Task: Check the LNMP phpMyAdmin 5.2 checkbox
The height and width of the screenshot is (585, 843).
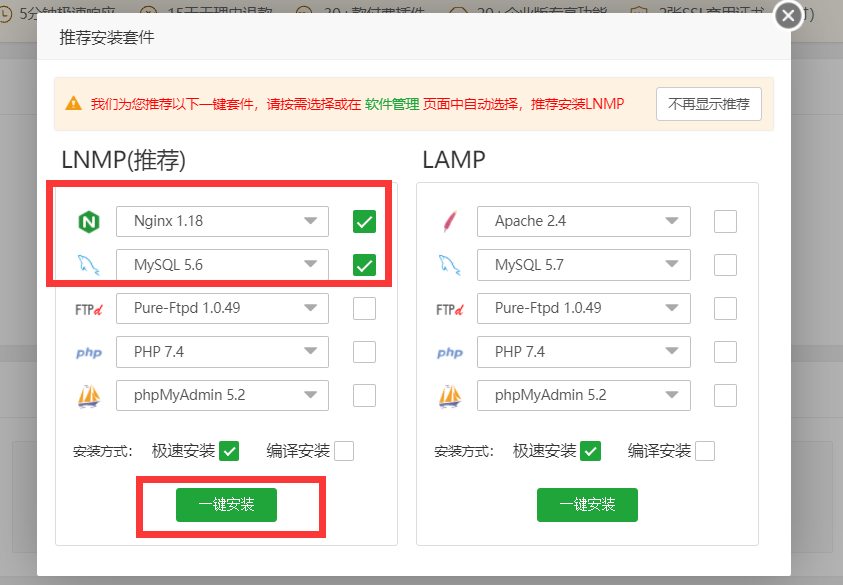Action: [365, 396]
